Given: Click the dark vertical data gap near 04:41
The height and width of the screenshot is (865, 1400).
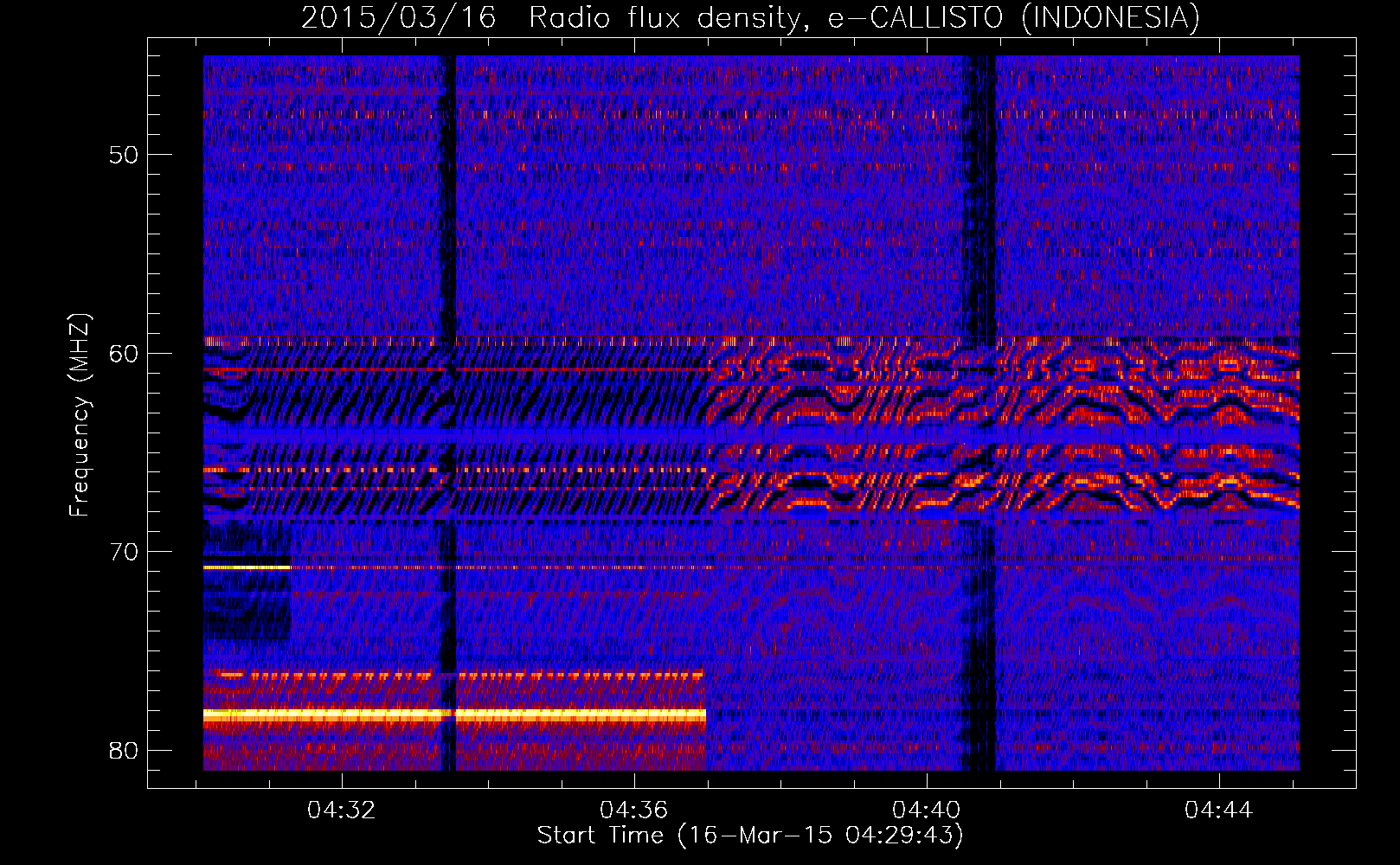Looking at the screenshot, I should coord(979,413).
